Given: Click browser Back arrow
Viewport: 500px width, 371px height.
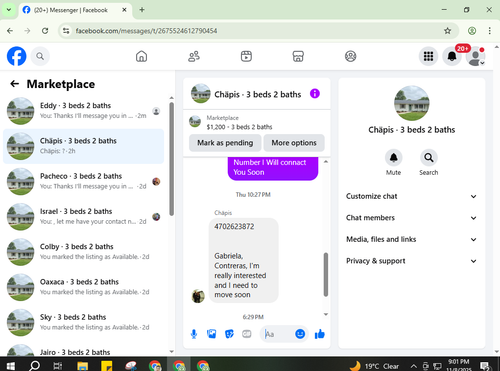Looking at the screenshot, I should 10,31.
